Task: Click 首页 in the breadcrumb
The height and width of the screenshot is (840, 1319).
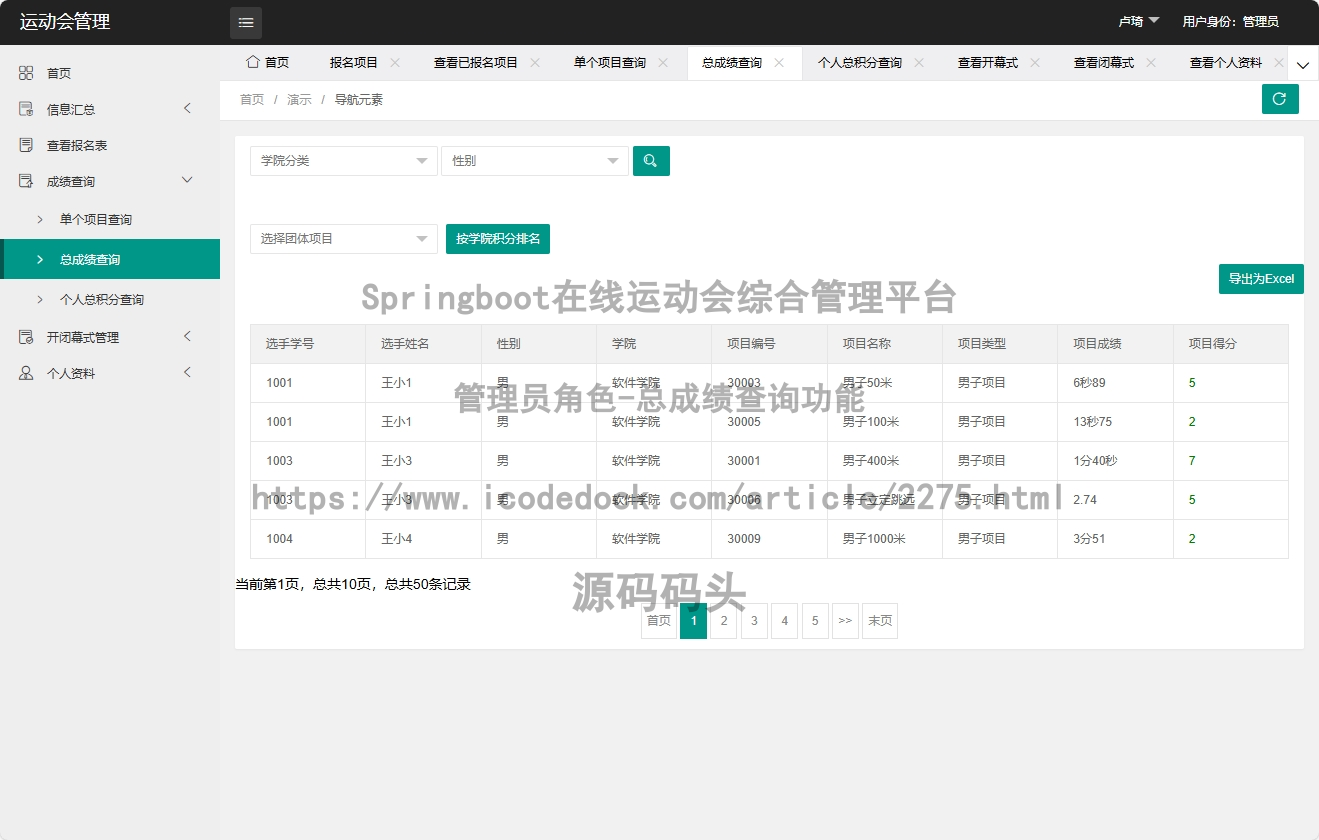Action: [x=252, y=100]
